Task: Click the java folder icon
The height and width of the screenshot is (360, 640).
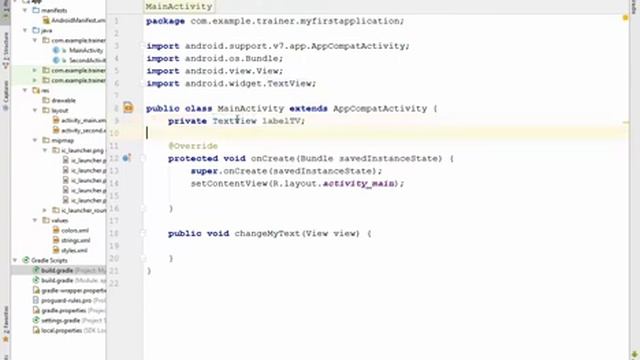Action: pos(36,30)
